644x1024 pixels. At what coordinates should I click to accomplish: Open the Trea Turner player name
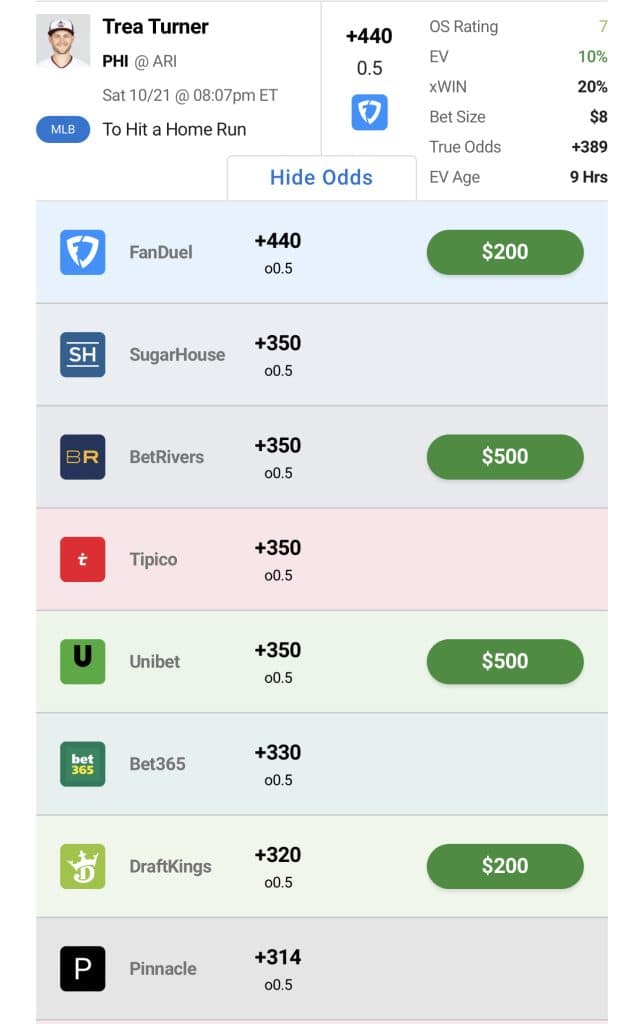click(155, 26)
